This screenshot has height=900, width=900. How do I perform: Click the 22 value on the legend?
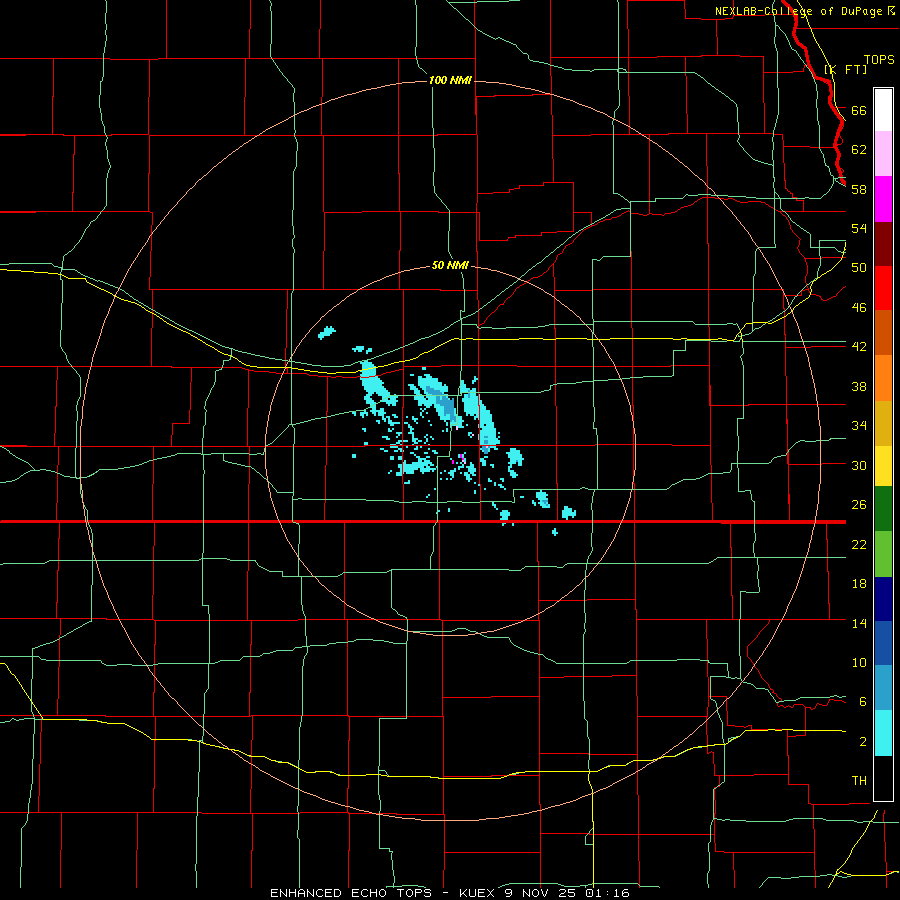point(859,544)
